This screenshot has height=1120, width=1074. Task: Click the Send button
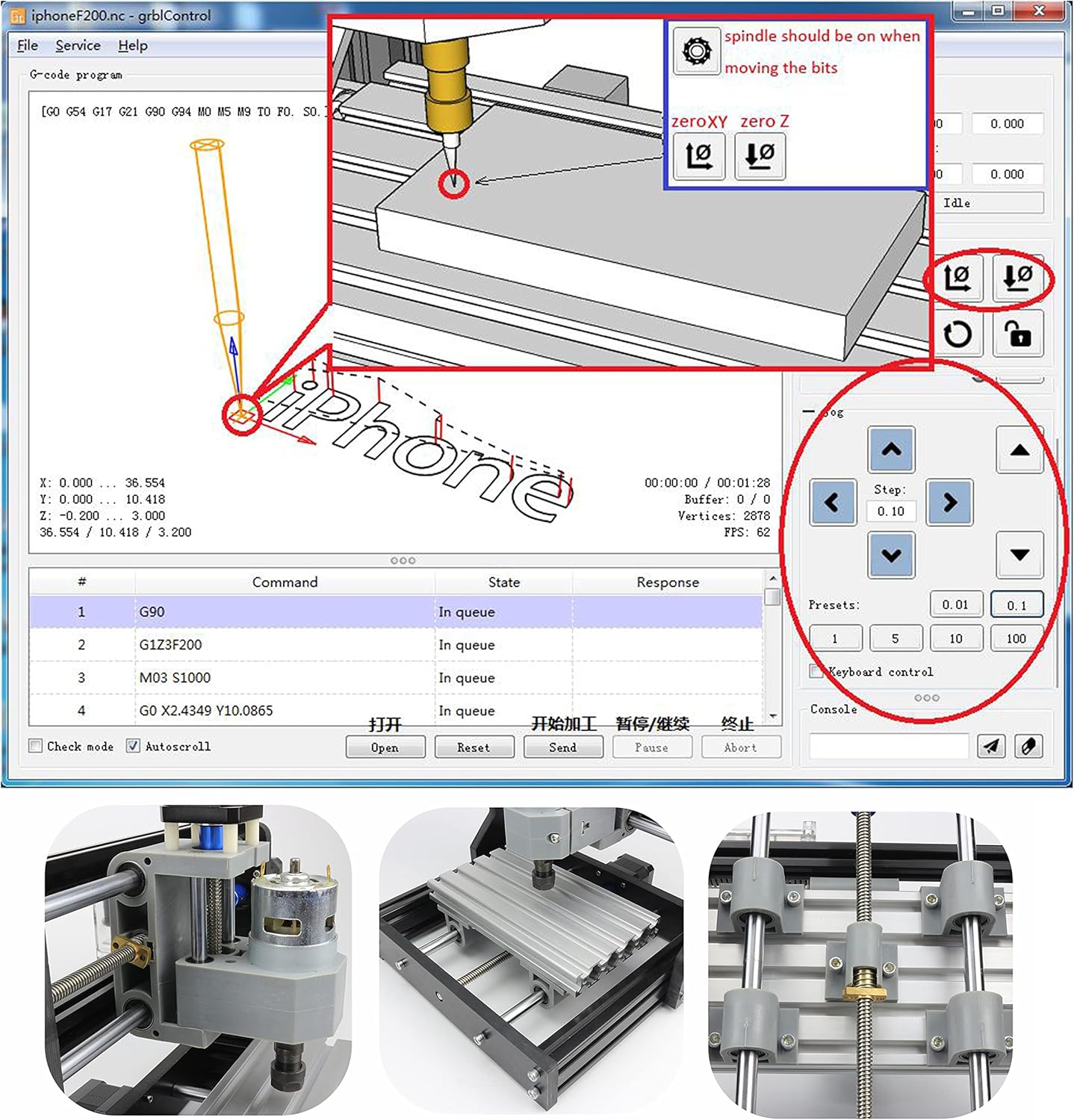(563, 747)
